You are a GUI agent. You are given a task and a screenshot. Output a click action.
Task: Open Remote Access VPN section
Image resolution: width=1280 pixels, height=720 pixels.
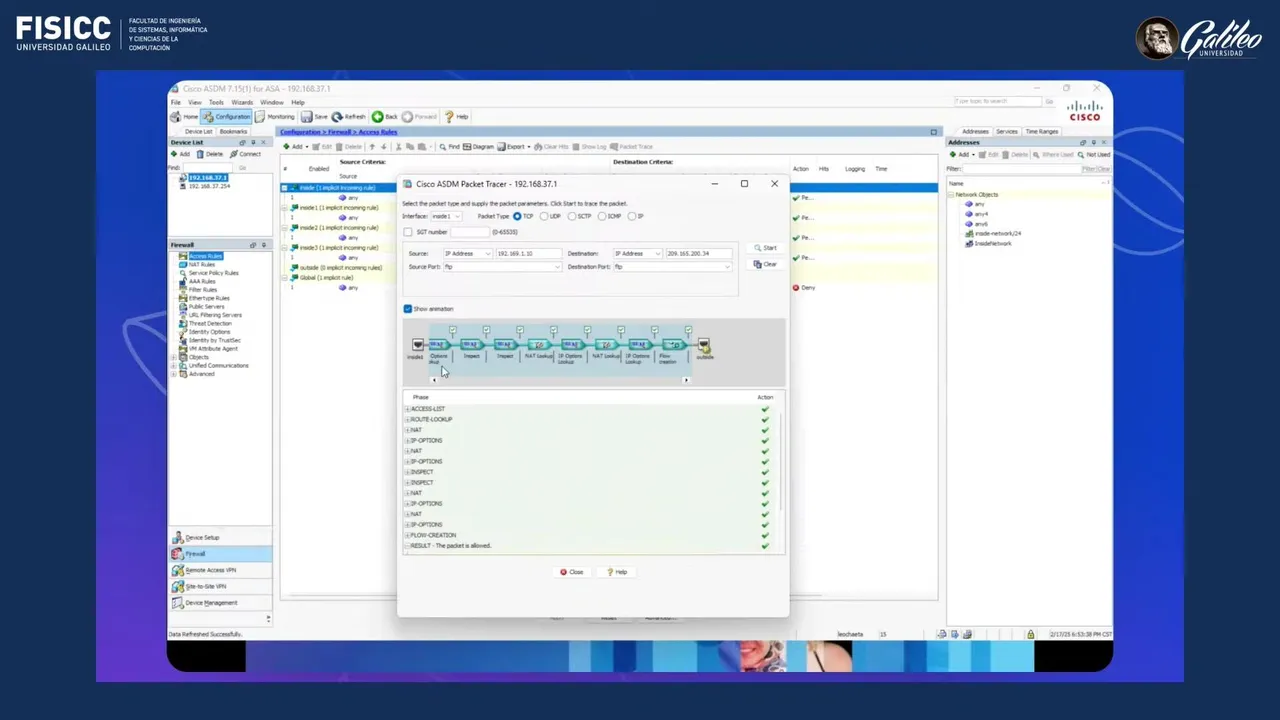tap(220, 570)
